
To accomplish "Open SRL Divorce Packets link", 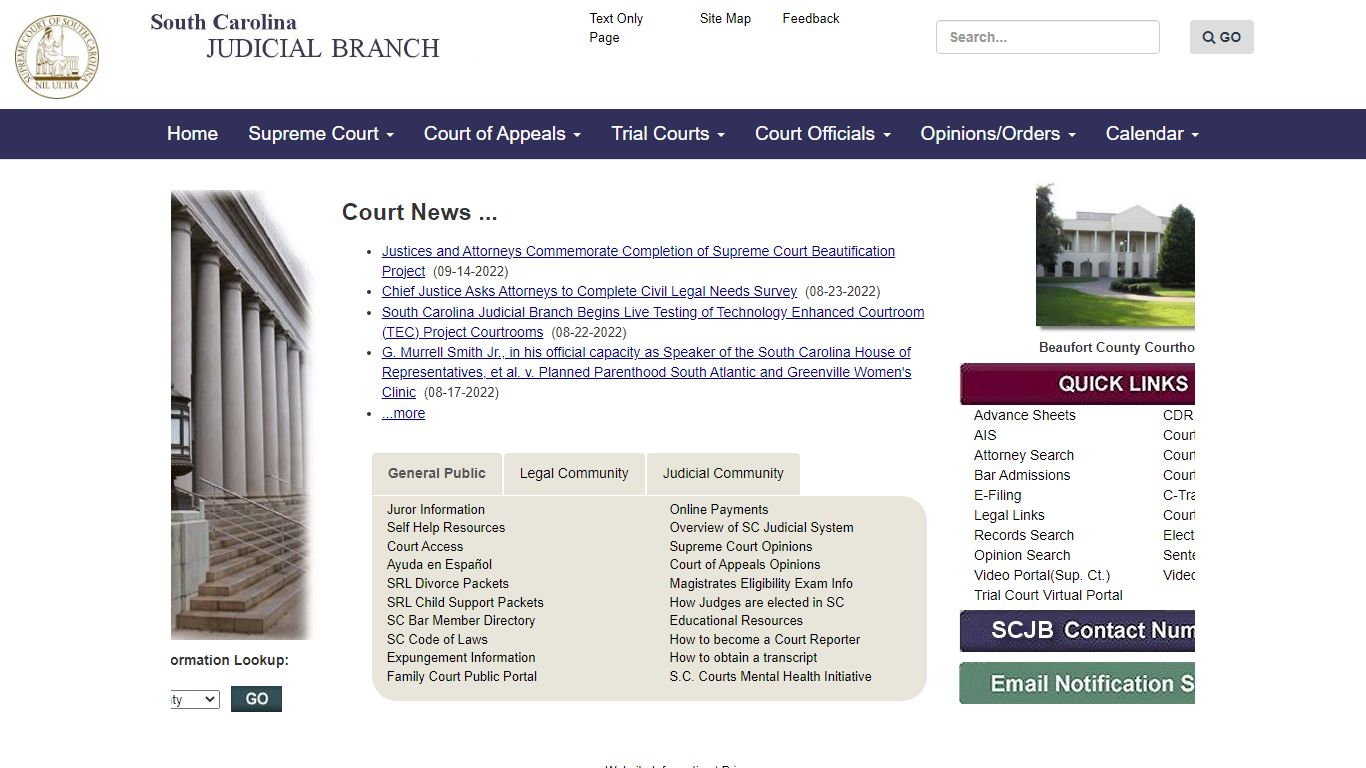I will pyautogui.click(x=448, y=583).
